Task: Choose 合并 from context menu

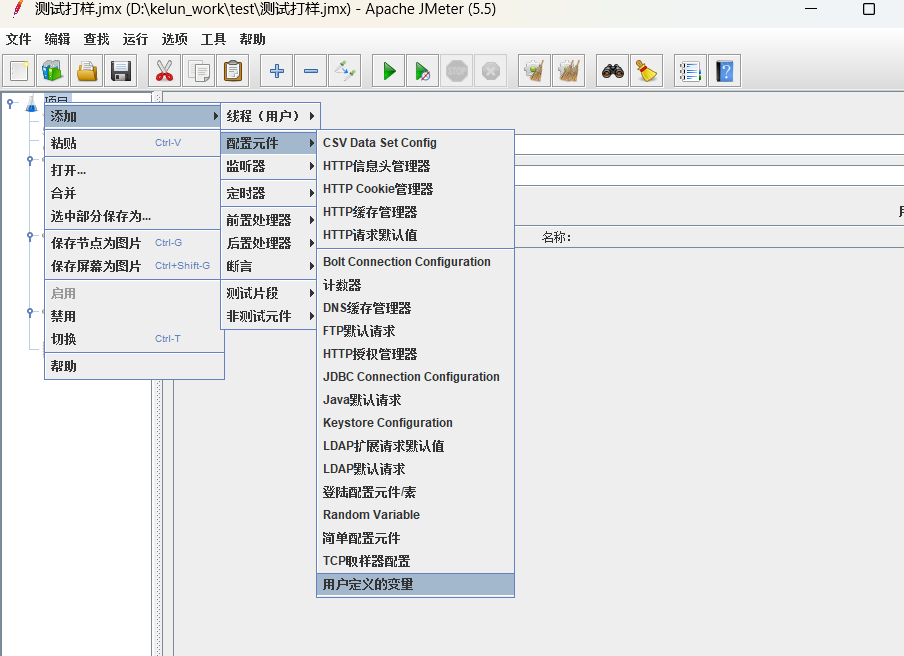Action: pyautogui.click(x=134, y=193)
